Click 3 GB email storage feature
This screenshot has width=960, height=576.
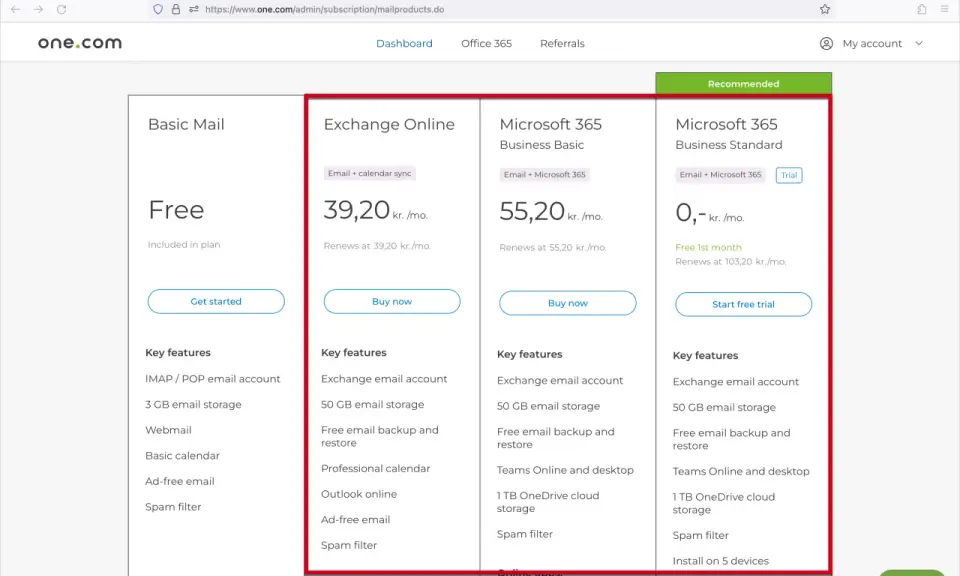point(193,405)
